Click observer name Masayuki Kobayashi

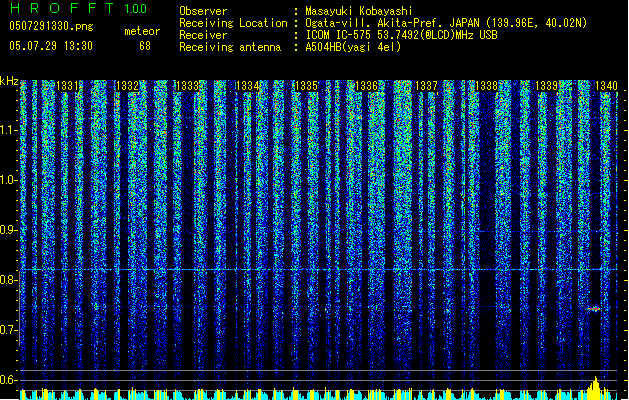click(x=359, y=11)
